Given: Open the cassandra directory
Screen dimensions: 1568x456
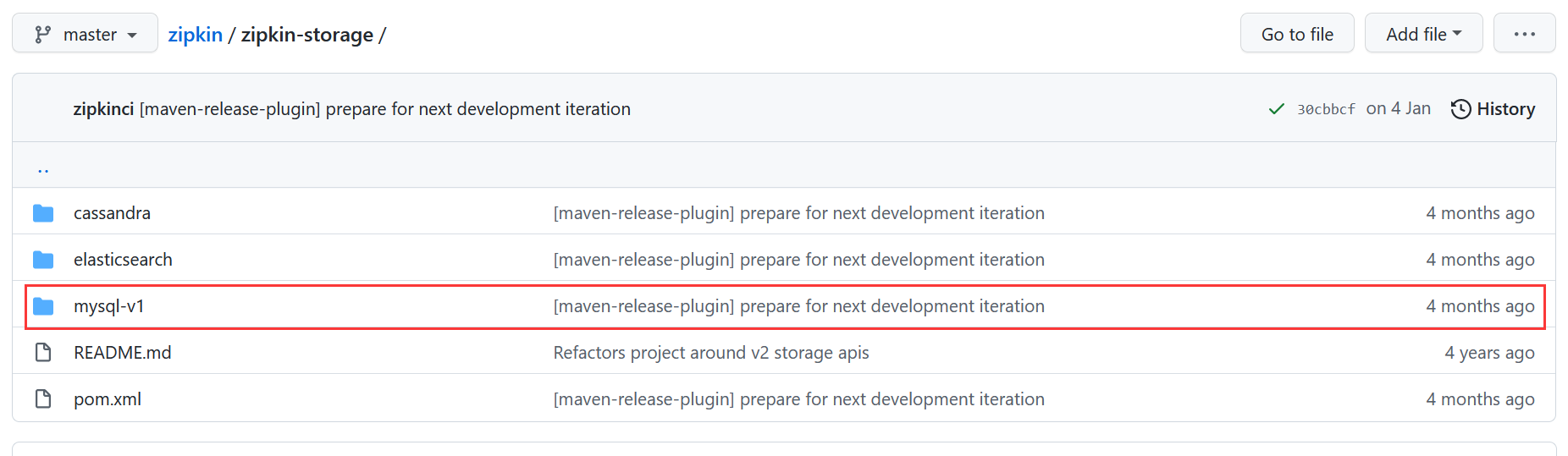Looking at the screenshot, I should pos(112,213).
